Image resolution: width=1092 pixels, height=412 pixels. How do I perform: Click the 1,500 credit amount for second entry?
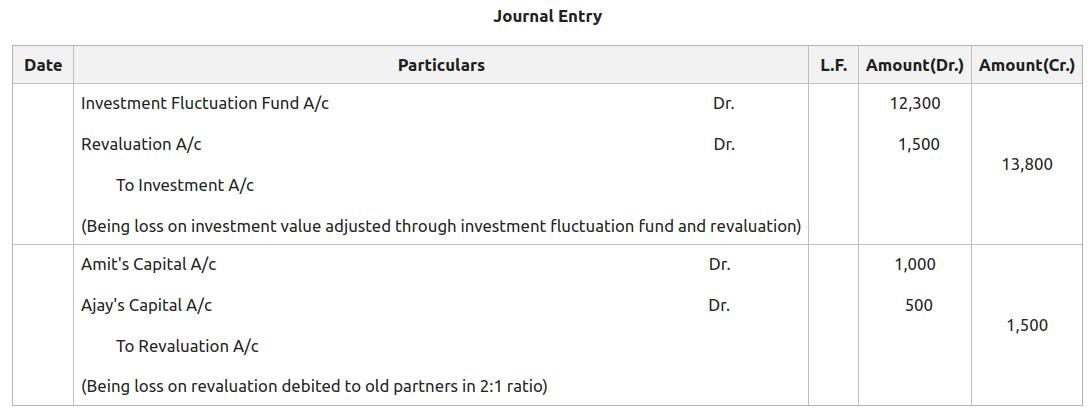pos(1027,325)
